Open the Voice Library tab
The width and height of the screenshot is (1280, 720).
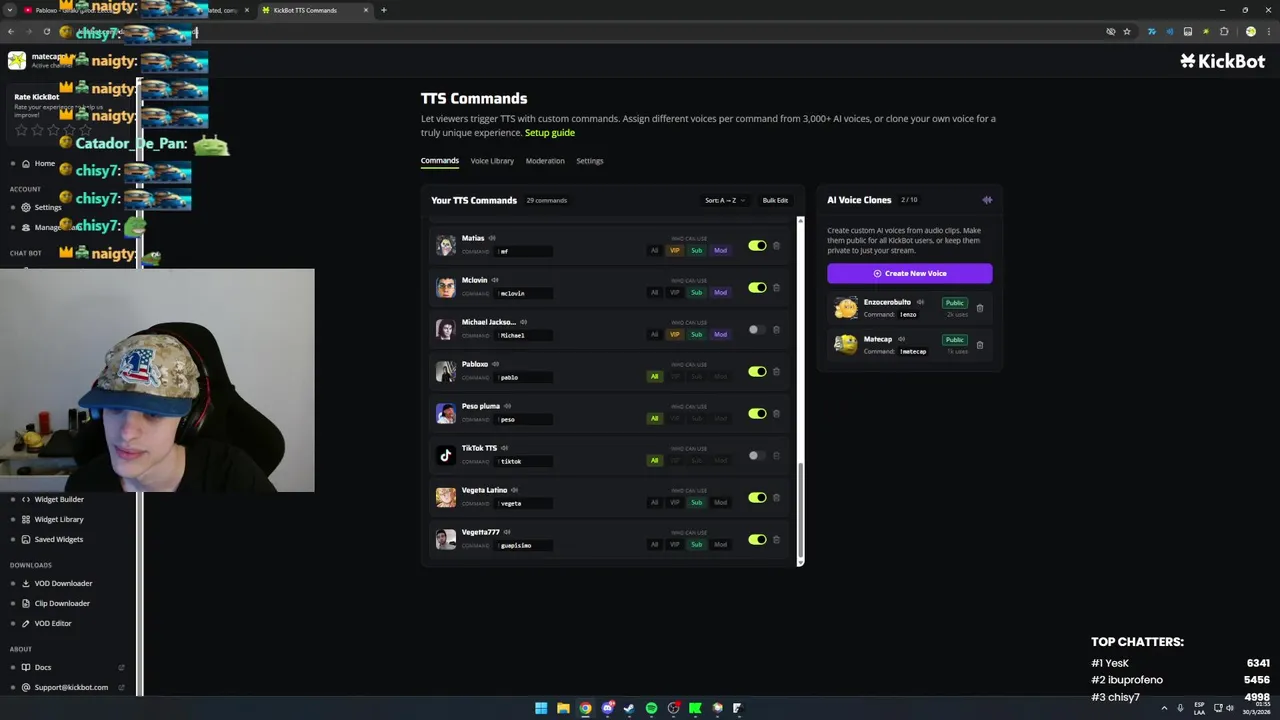pos(492,160)
